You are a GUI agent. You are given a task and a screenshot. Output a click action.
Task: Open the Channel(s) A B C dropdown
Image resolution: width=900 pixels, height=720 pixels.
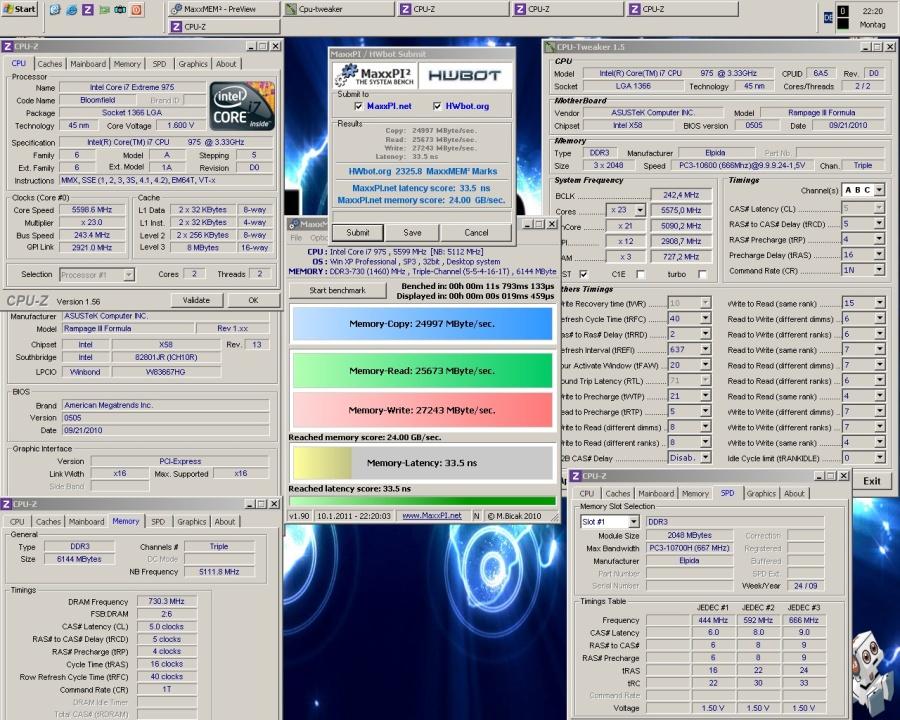click(x=879, y=189)
